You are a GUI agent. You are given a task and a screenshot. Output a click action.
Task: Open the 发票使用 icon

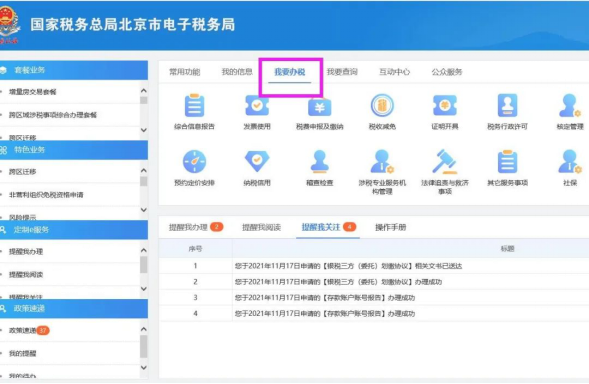click(x=257, y=106)
